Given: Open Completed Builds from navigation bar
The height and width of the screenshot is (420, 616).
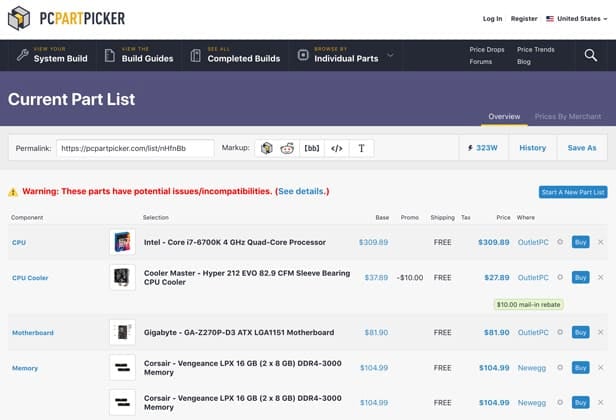Looking at the screenshot, I should tap(235, 55).
